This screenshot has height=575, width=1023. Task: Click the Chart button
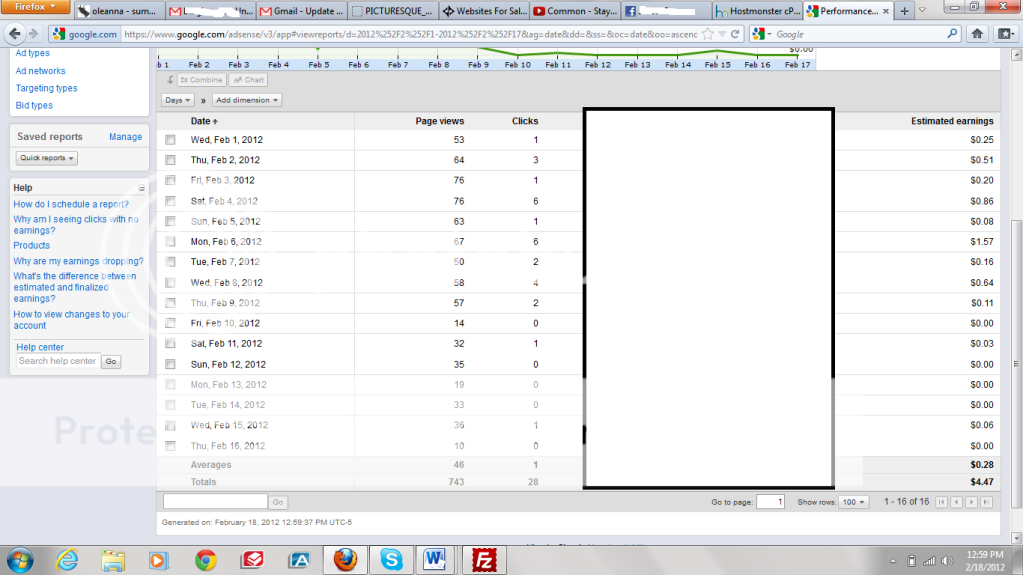[x=249, y=80]
